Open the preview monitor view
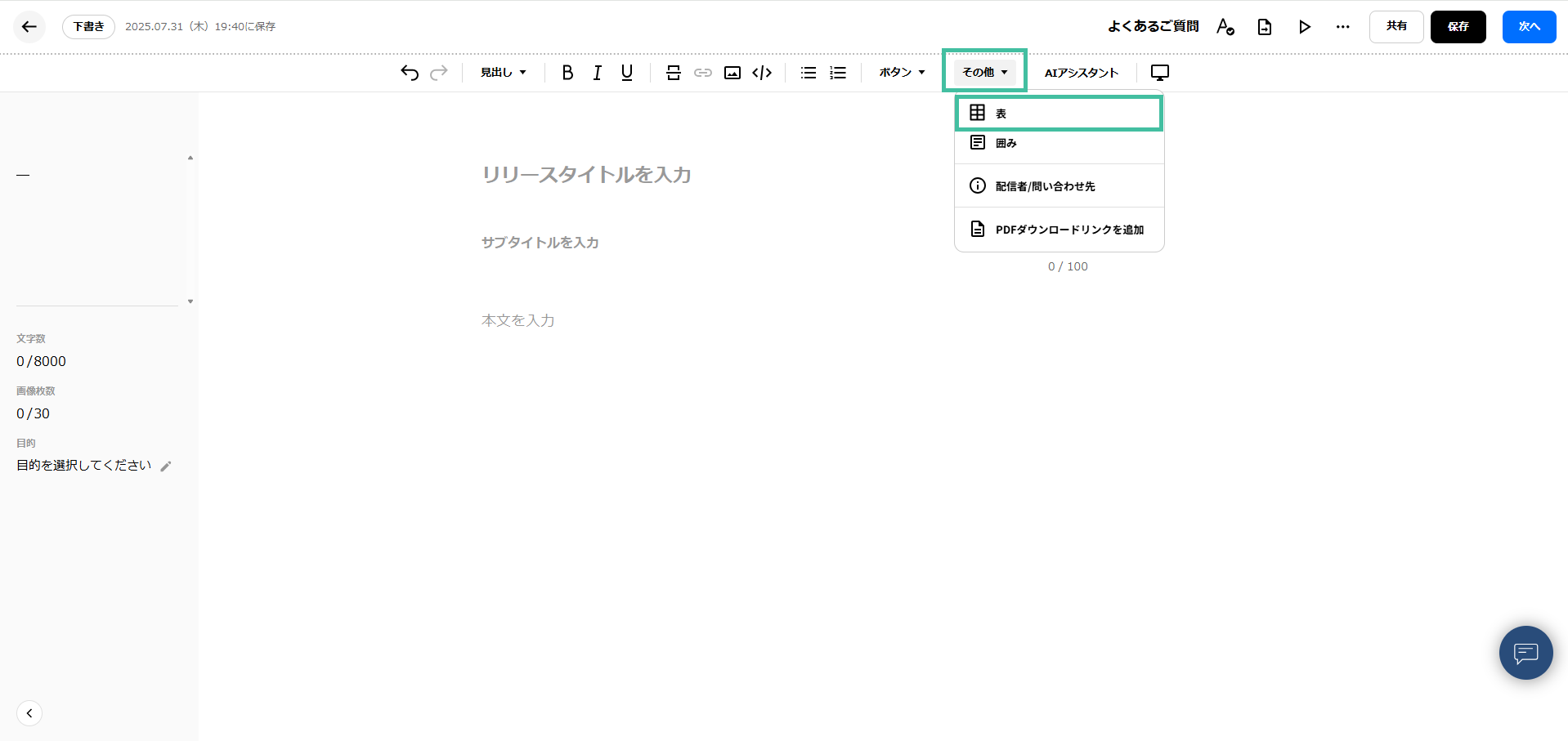The image size is (1568, 741). [x=1159, y=72]
